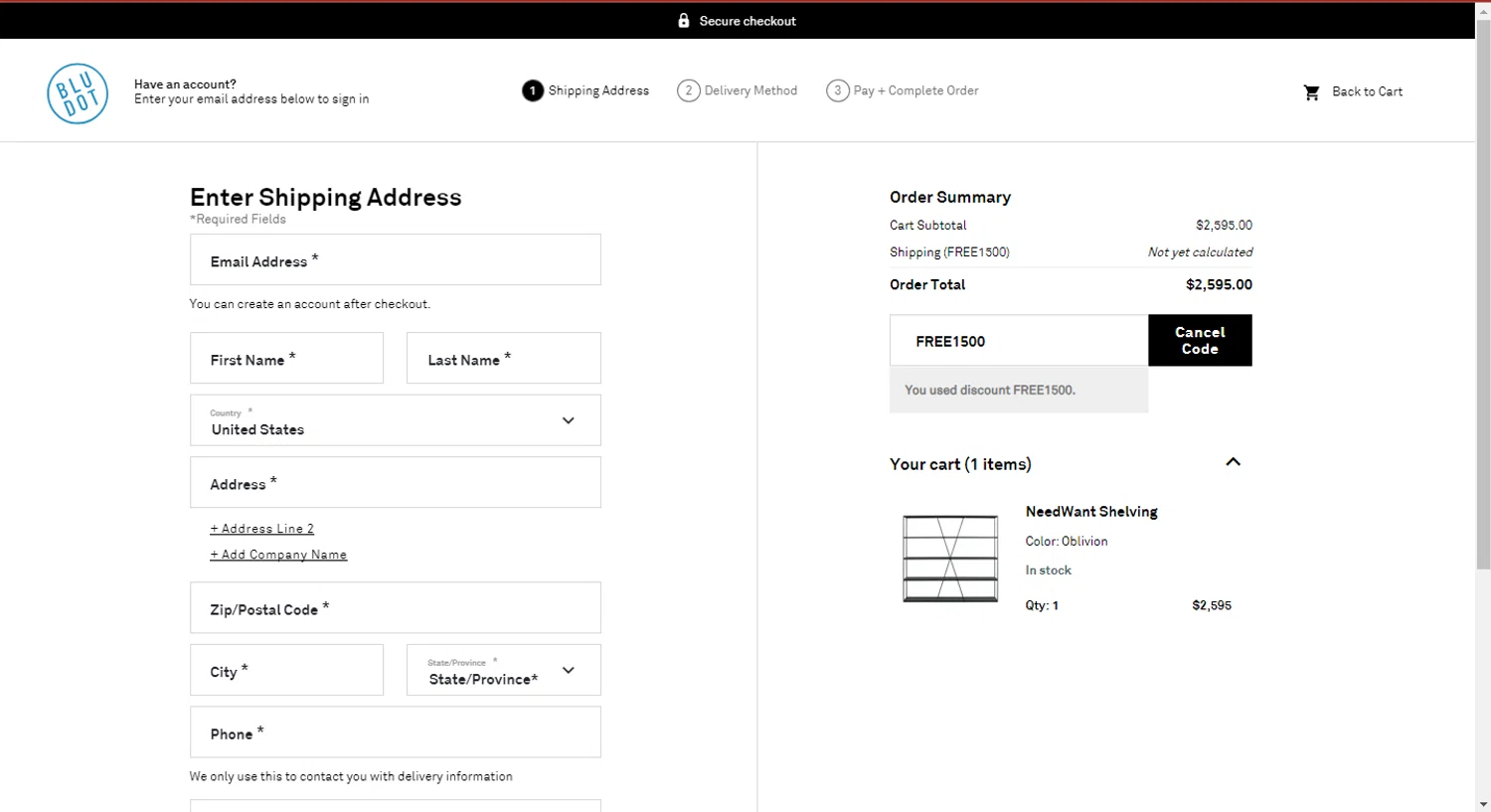Click the 'Have an account?' text
Screen dimensions: 1491x812
(185, 84)
